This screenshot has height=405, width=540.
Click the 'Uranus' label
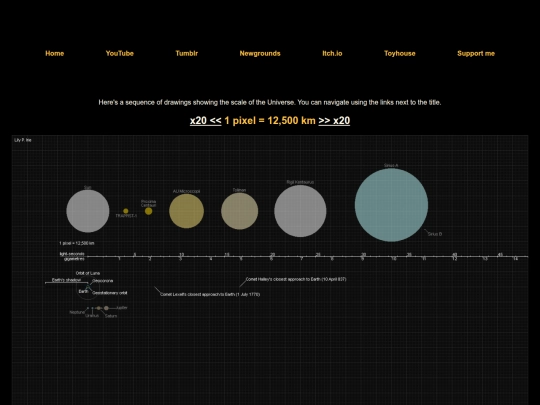pyautogui.click(x=92, y=315)
